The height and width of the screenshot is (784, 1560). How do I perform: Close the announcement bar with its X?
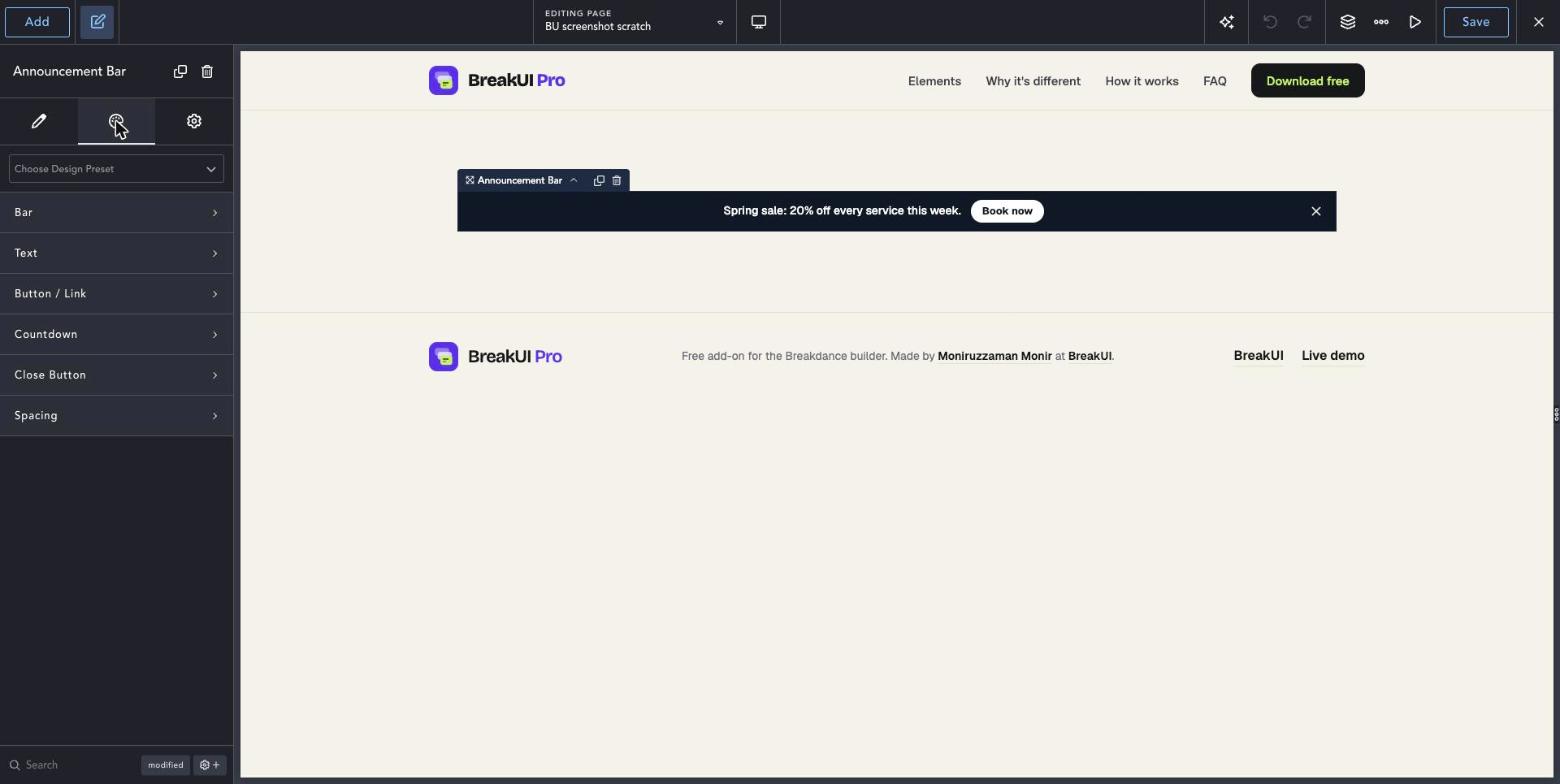tap(1316, 211)
